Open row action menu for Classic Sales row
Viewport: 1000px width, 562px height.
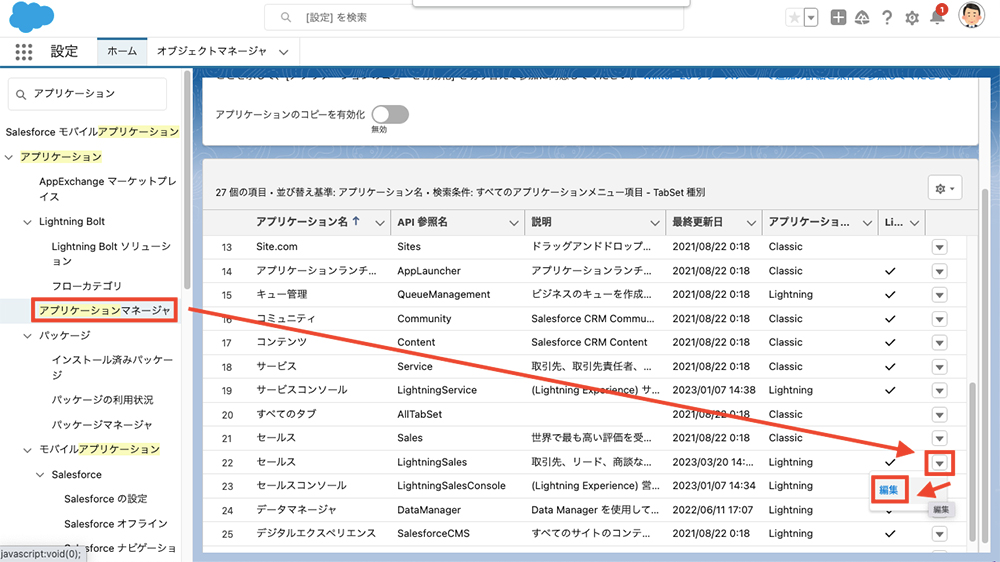click(x=939, y=438)
